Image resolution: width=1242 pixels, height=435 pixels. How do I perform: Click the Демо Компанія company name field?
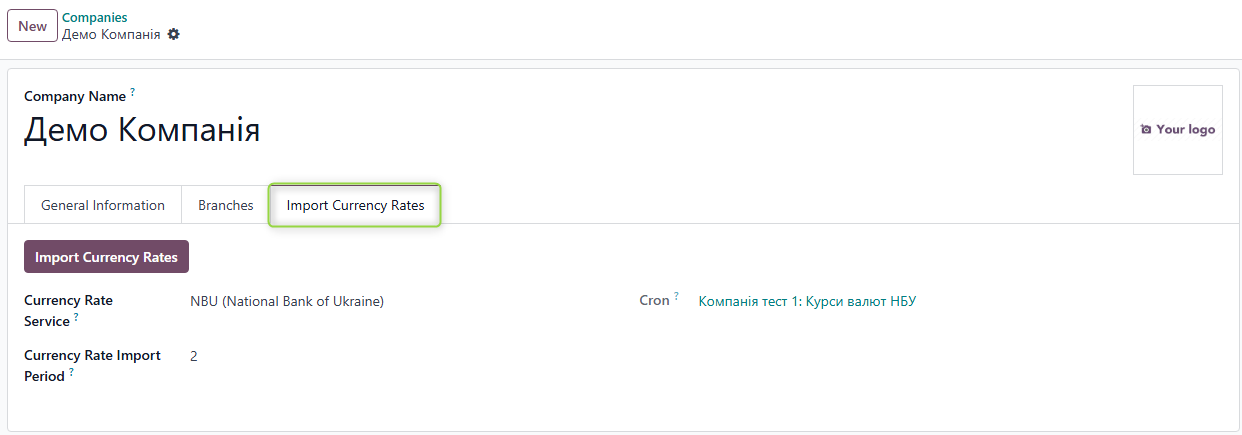coord(142,131)
